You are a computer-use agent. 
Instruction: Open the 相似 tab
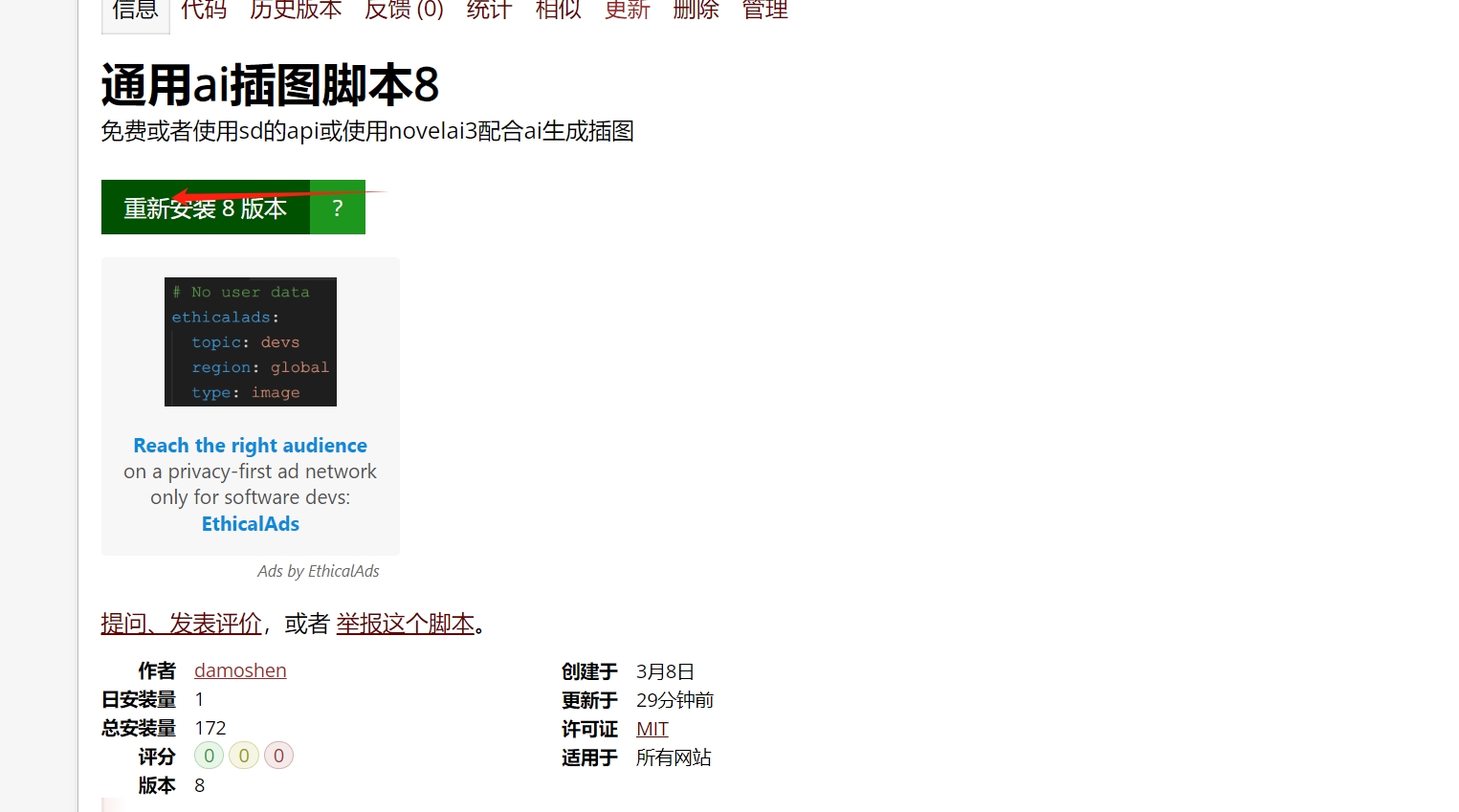coord(558,11)
